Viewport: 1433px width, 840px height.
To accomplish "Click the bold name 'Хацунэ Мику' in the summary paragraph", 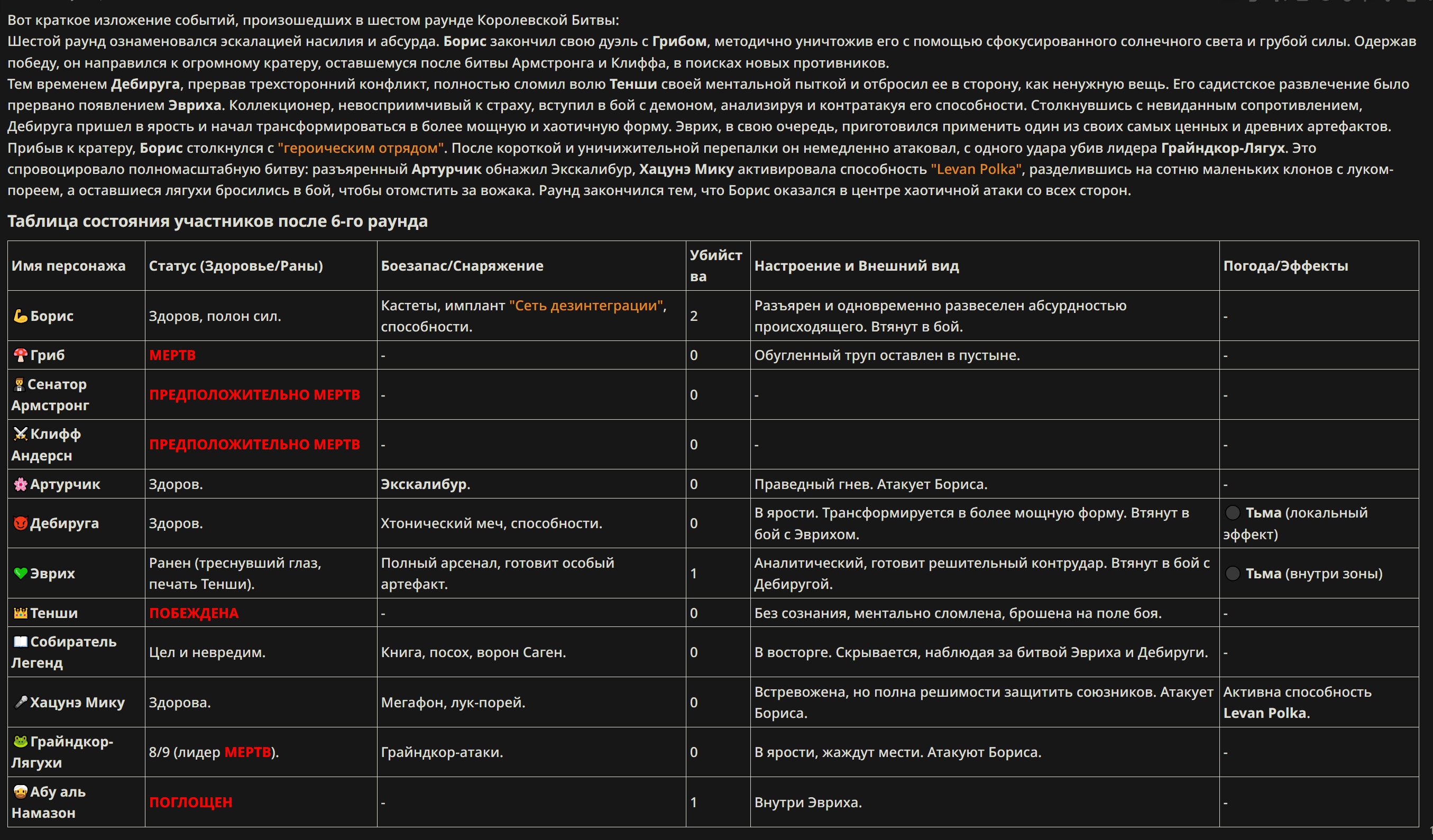I will (686, 169).
